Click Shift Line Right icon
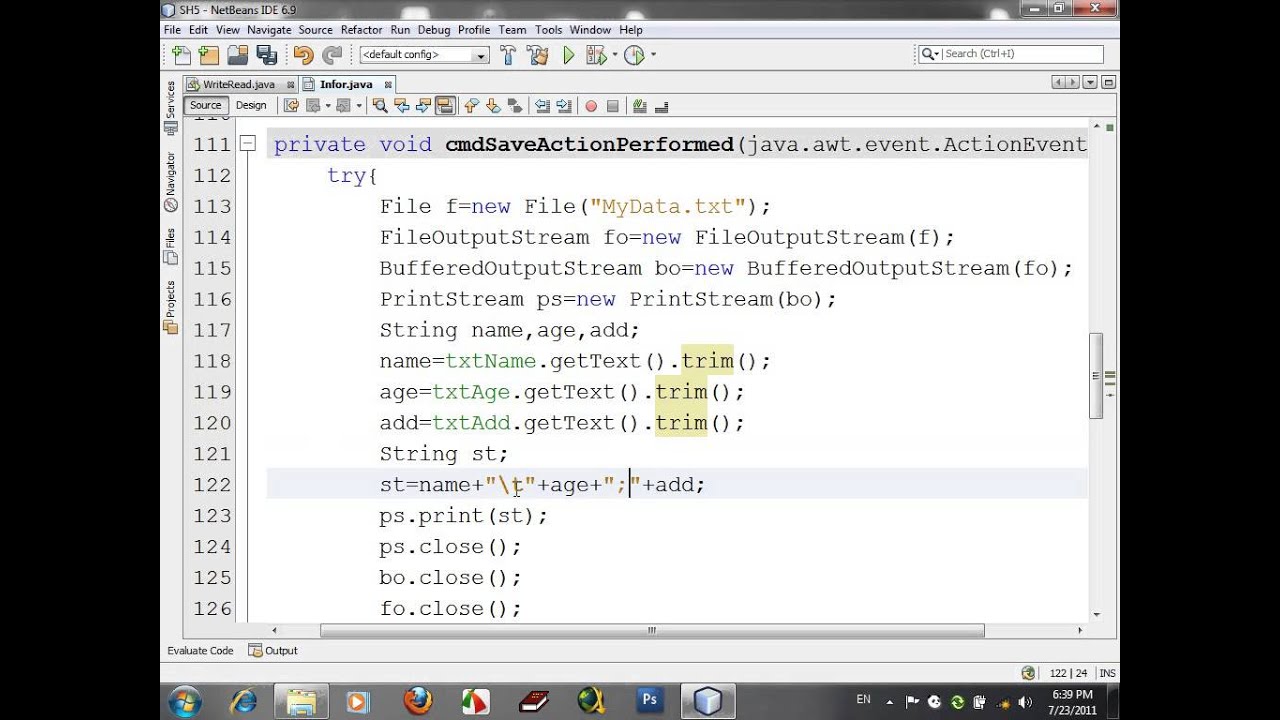The height and width of the screenshot is (720, 1280). (x=563, y=105)
